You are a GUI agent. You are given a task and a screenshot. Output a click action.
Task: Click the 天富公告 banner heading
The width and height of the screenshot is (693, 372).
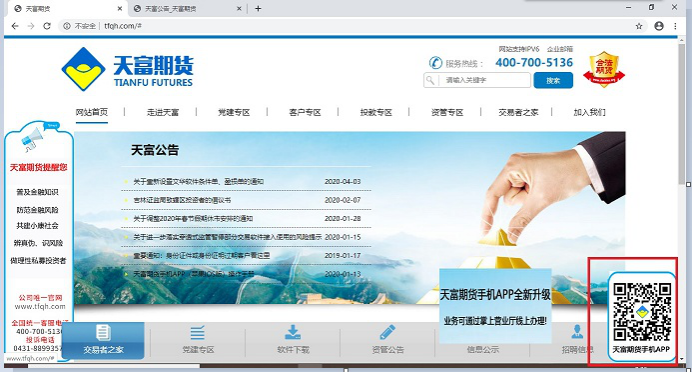coord(155,150)
